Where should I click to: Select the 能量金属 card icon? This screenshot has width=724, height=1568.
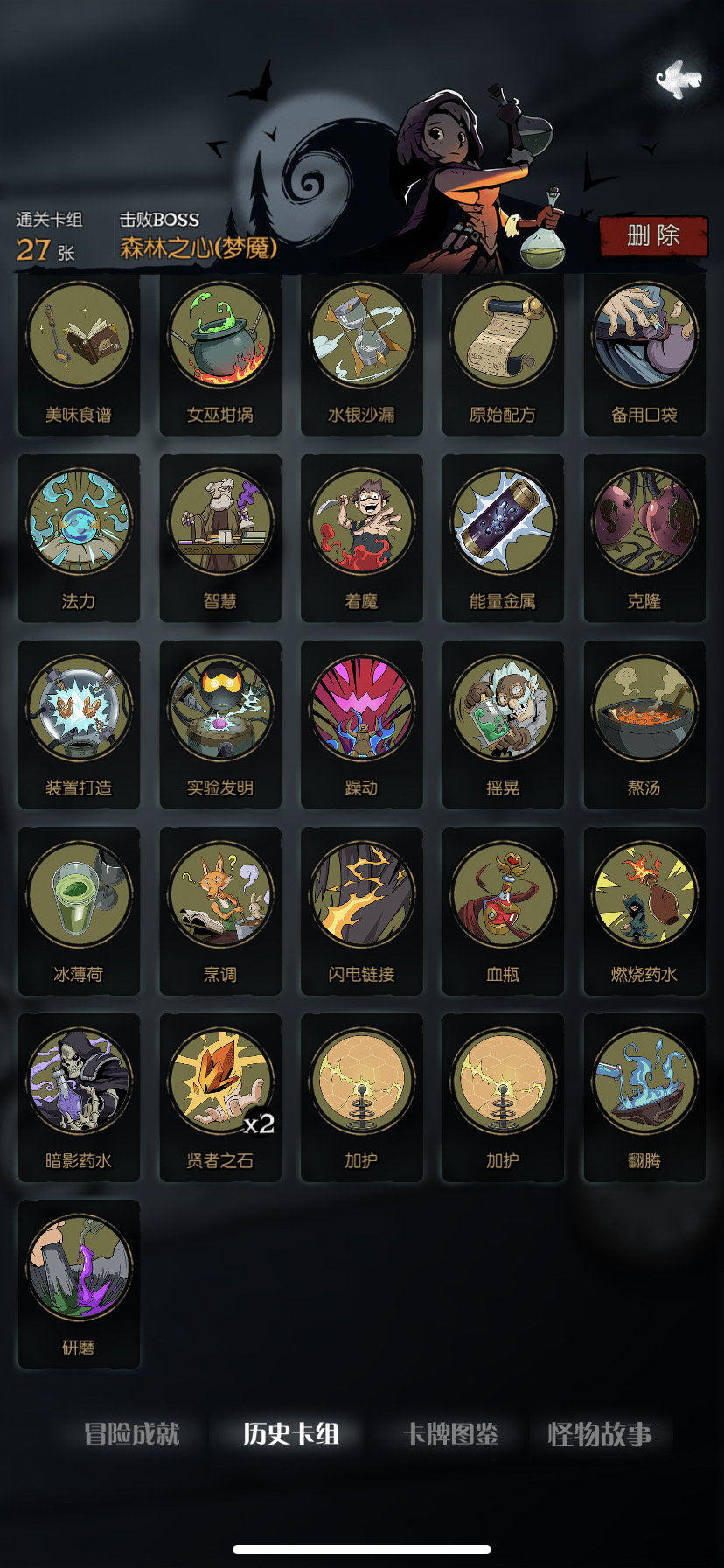click(x=503, y=521)
